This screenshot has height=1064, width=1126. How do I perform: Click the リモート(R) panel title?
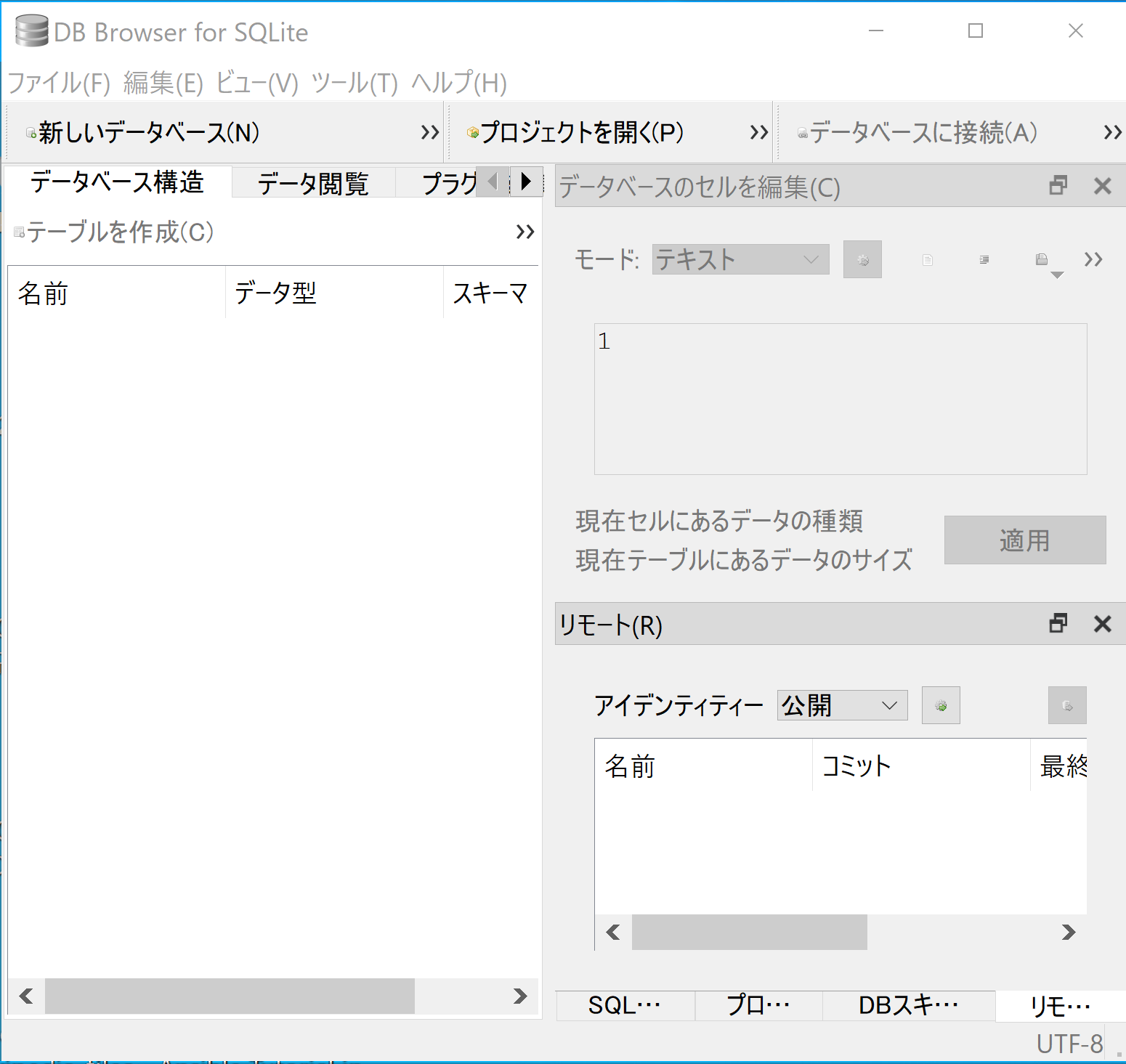[x=611, y=625]
